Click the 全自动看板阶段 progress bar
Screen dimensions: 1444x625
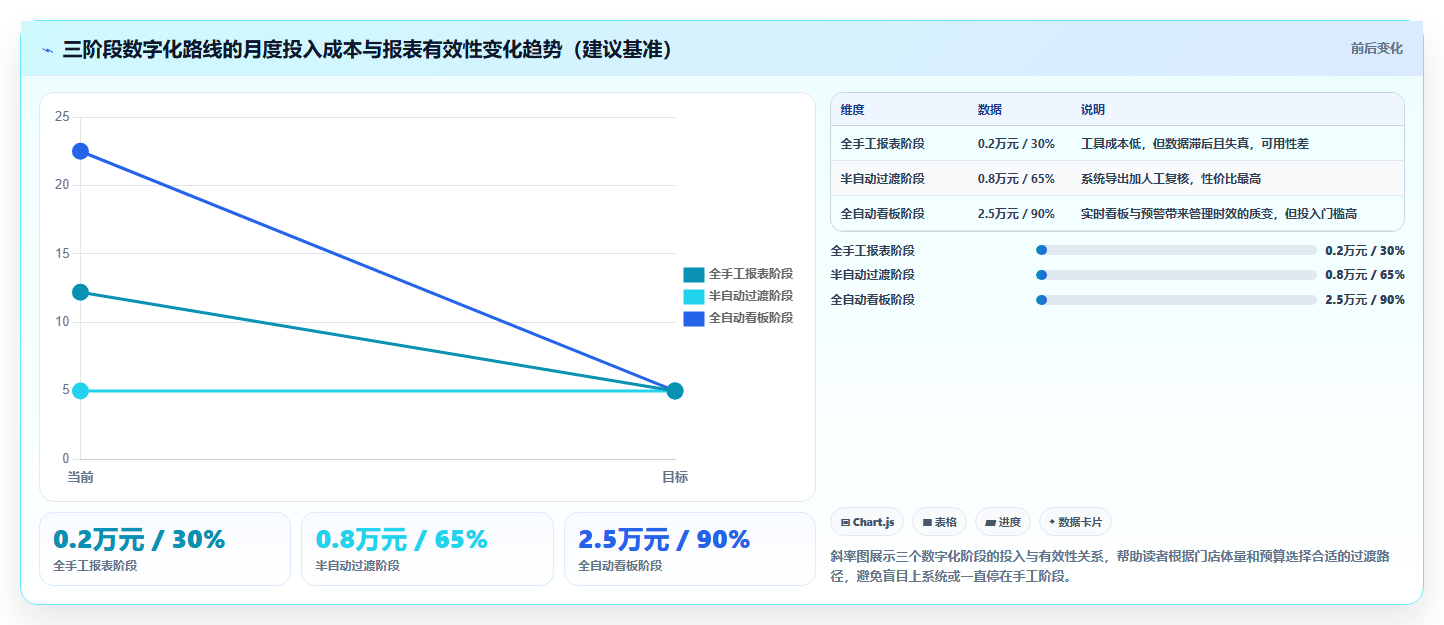[x=1176, y=299]
